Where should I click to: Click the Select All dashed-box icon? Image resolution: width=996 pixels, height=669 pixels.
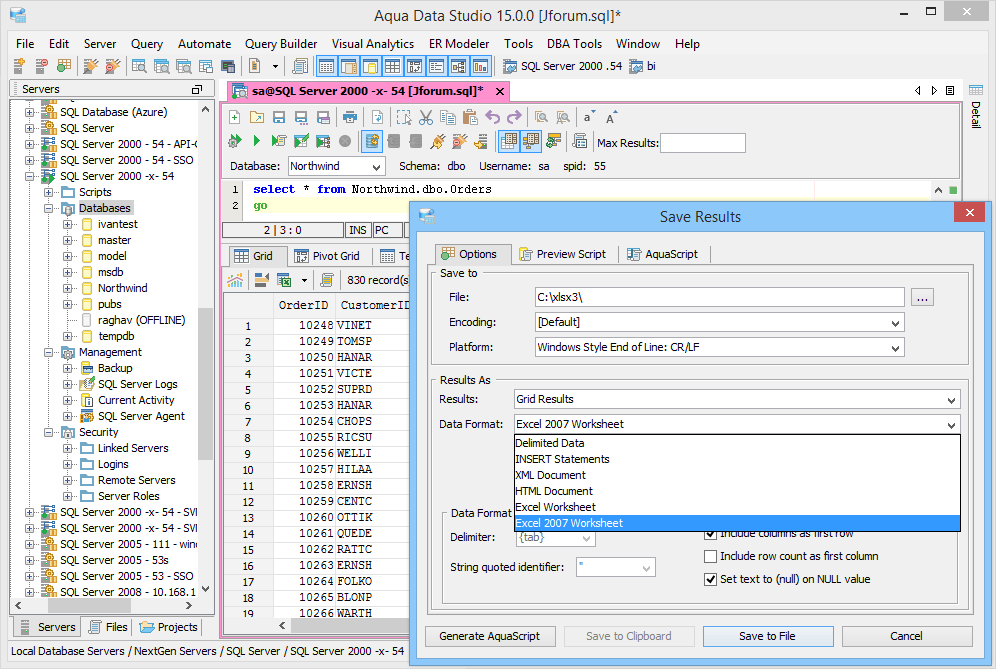pos(403,118)
